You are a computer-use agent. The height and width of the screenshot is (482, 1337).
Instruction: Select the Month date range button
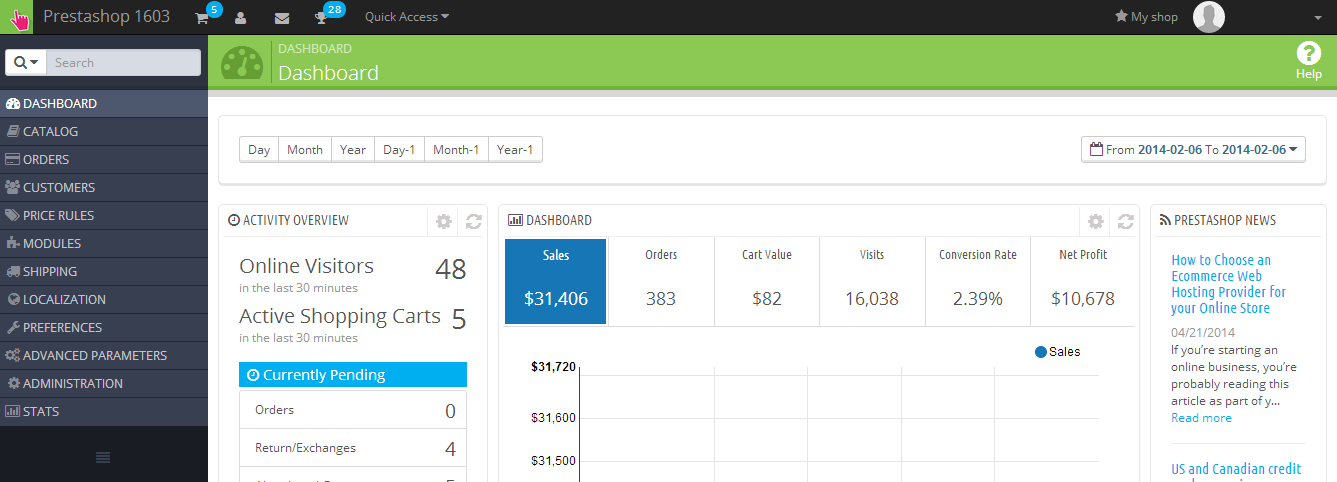point(304,150)
